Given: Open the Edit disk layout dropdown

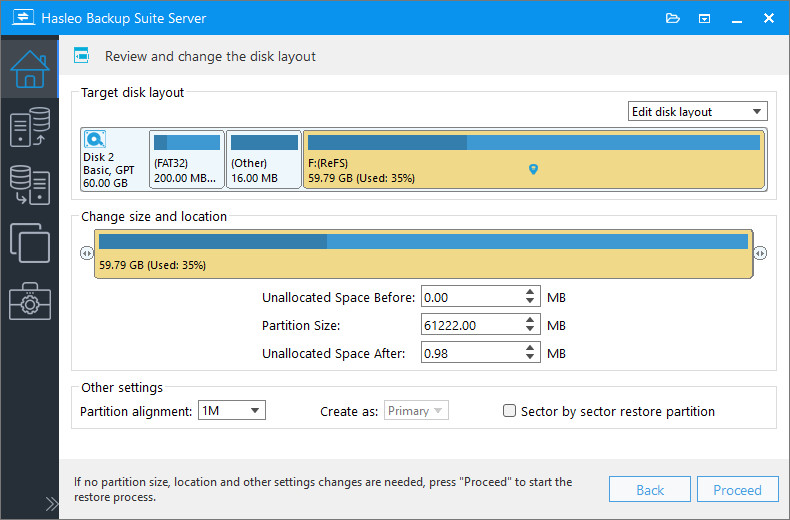Looking at the screenshot, I should click(697, 111).
